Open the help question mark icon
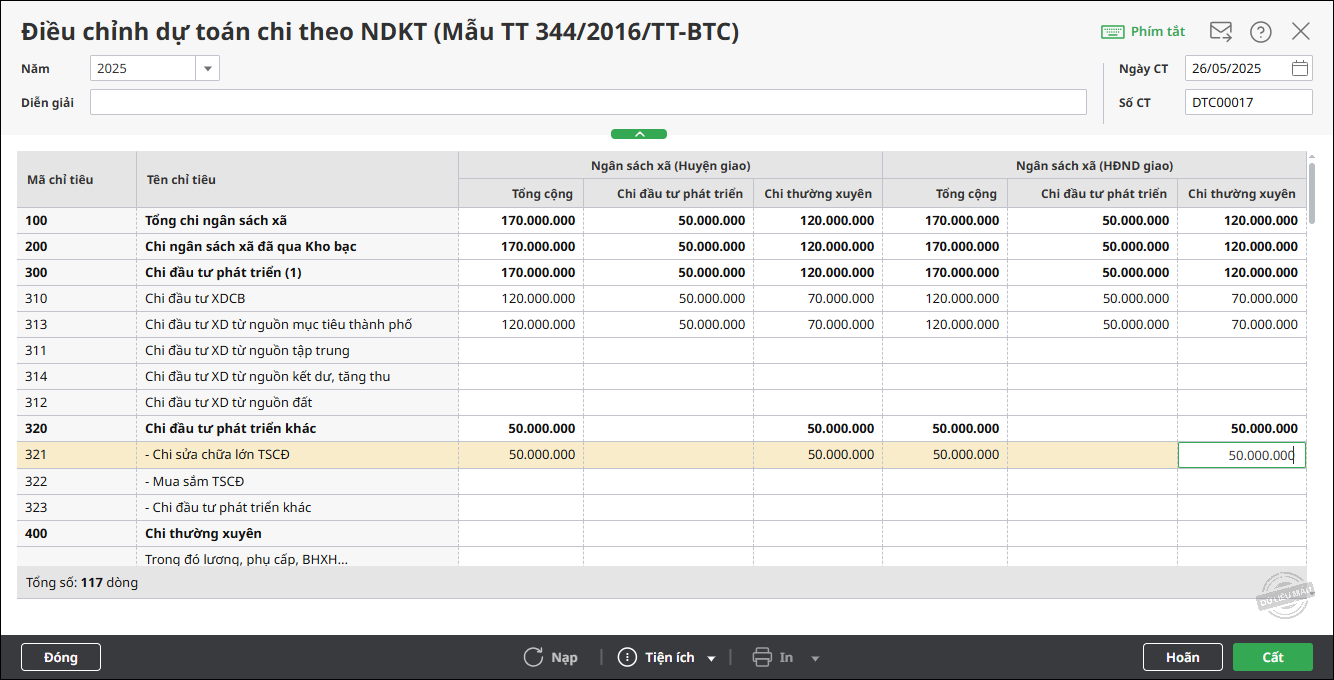The width and height of the screenshot is (1334, 680). click(x=1261, y=32)
